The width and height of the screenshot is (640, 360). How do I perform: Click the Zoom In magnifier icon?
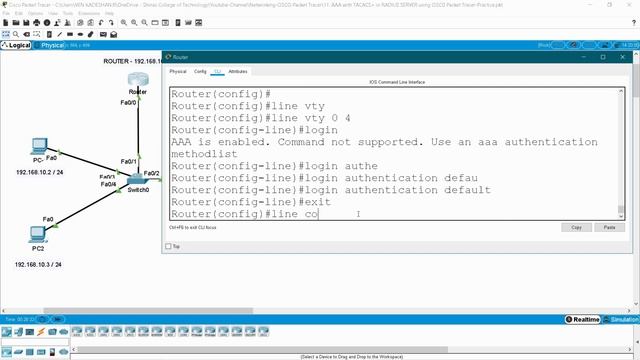point(124,23)
